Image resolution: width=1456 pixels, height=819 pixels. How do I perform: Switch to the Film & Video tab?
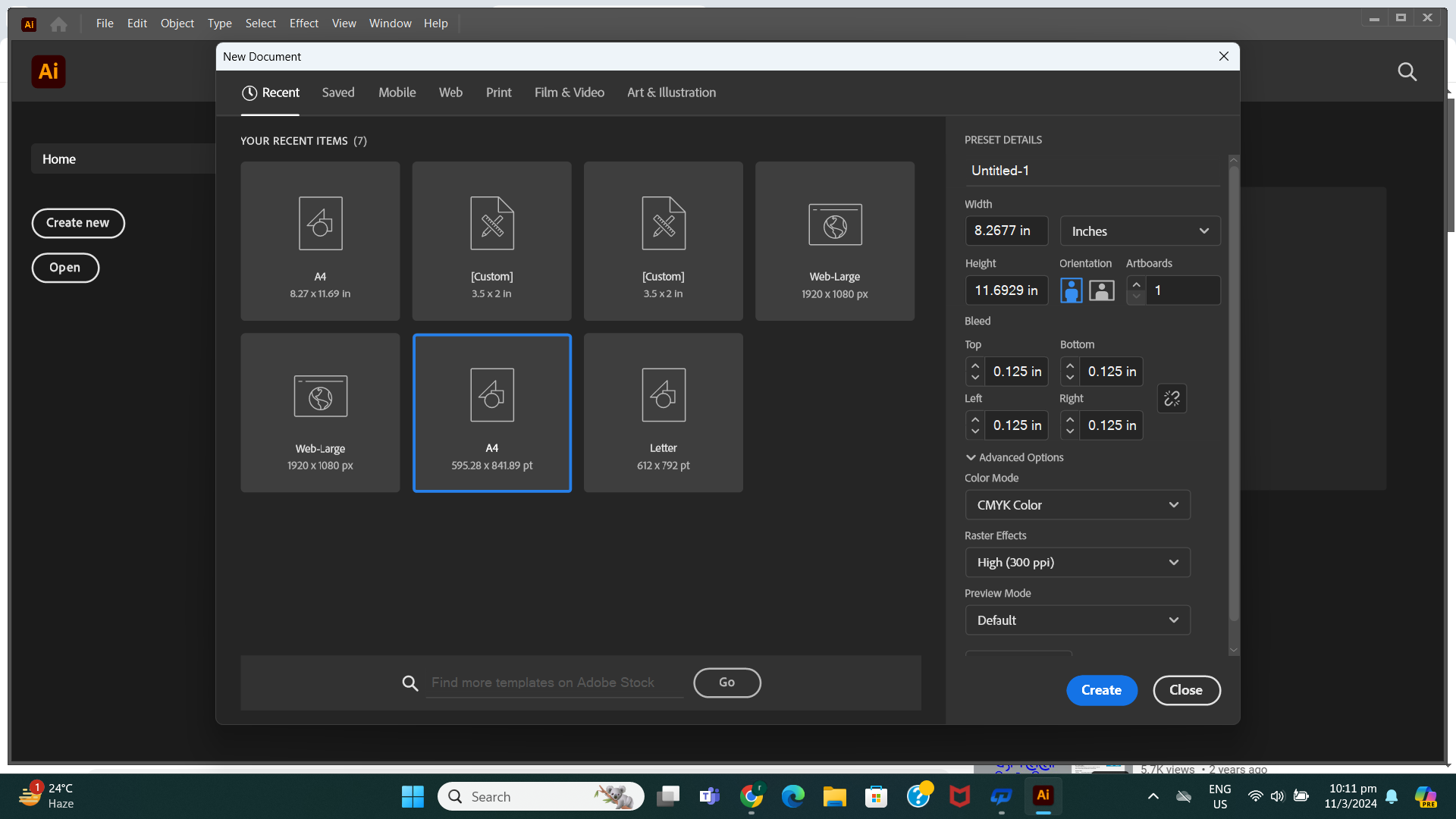[570, 93]
